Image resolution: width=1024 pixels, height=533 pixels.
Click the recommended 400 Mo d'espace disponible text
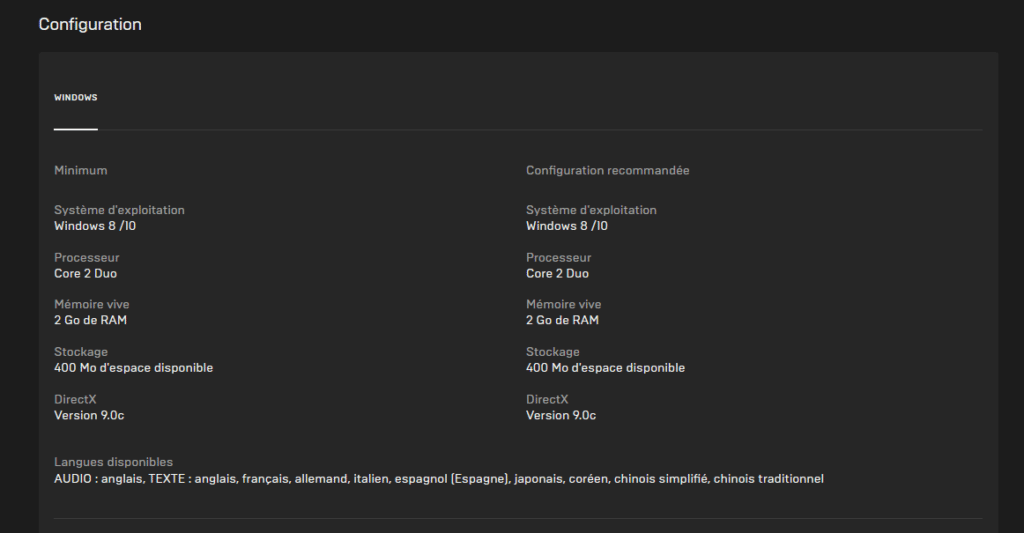tap(605, 368)
